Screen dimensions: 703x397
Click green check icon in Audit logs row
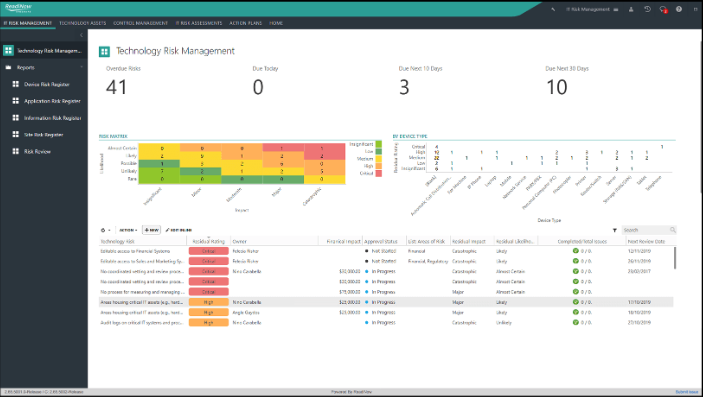click(576, 322)
